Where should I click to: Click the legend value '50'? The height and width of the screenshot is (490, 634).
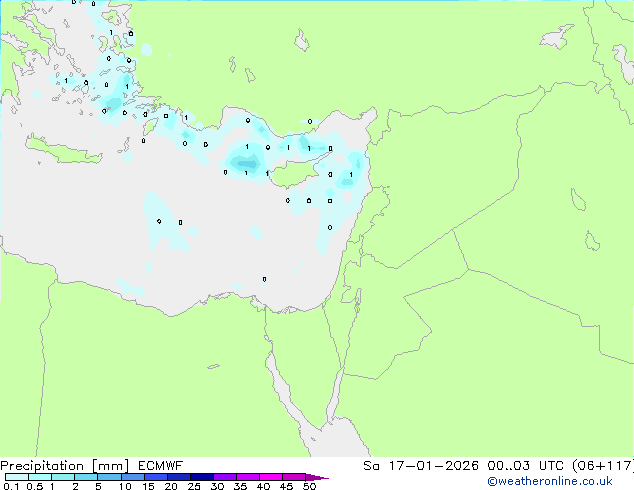click(309, 486)
